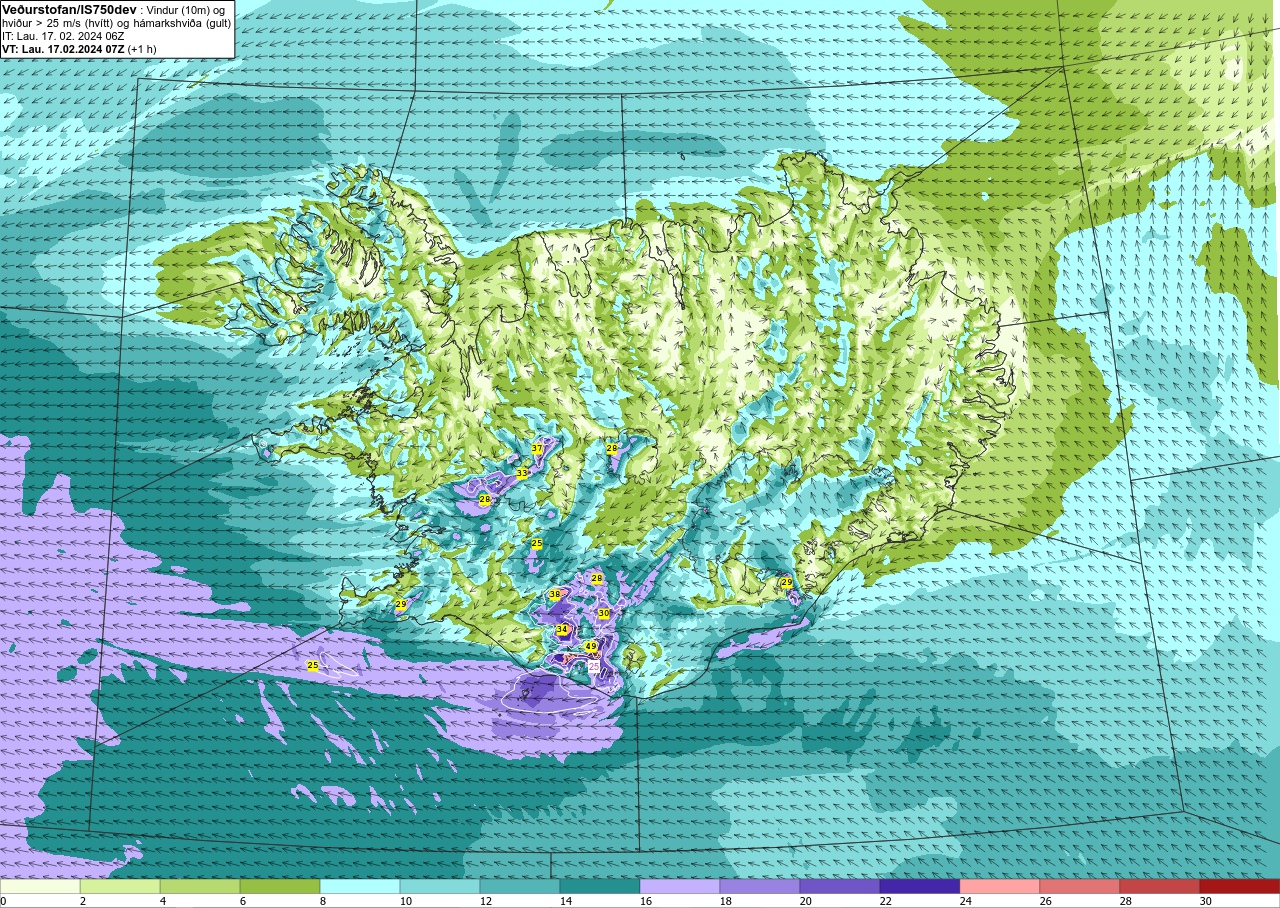This screenshot has height=908, width=1280.
Task: Click the yellow gust label 30
Action: (604, 613)
